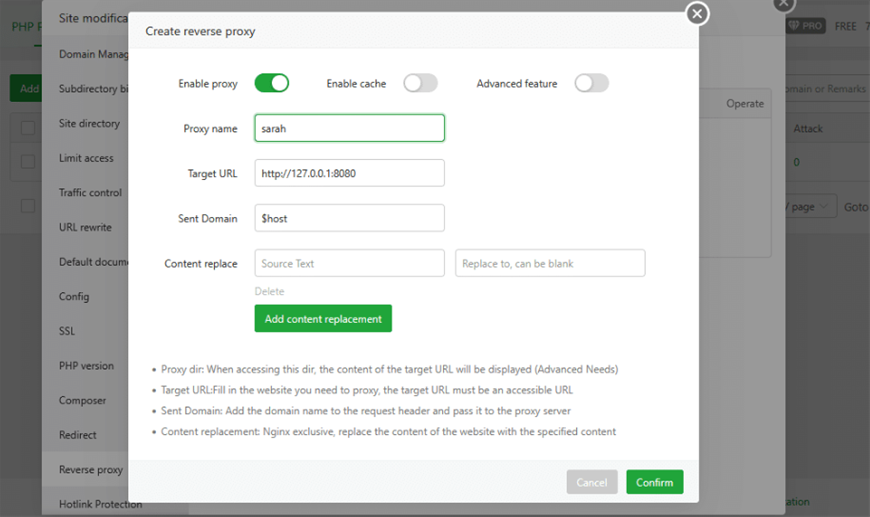Open Redirect in the sidebar

pos(77,435)
